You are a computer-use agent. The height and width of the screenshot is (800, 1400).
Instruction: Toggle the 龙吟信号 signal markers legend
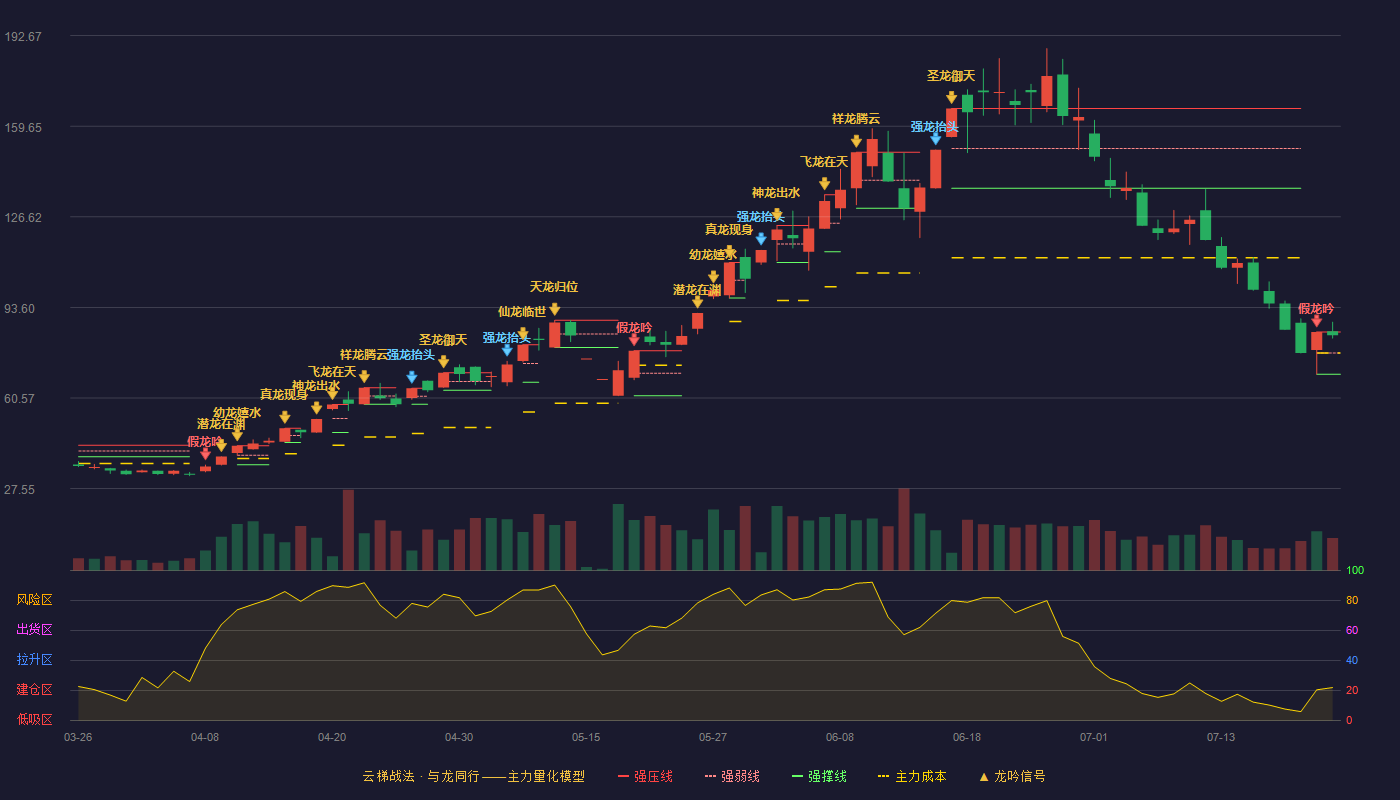[1012, 776]
